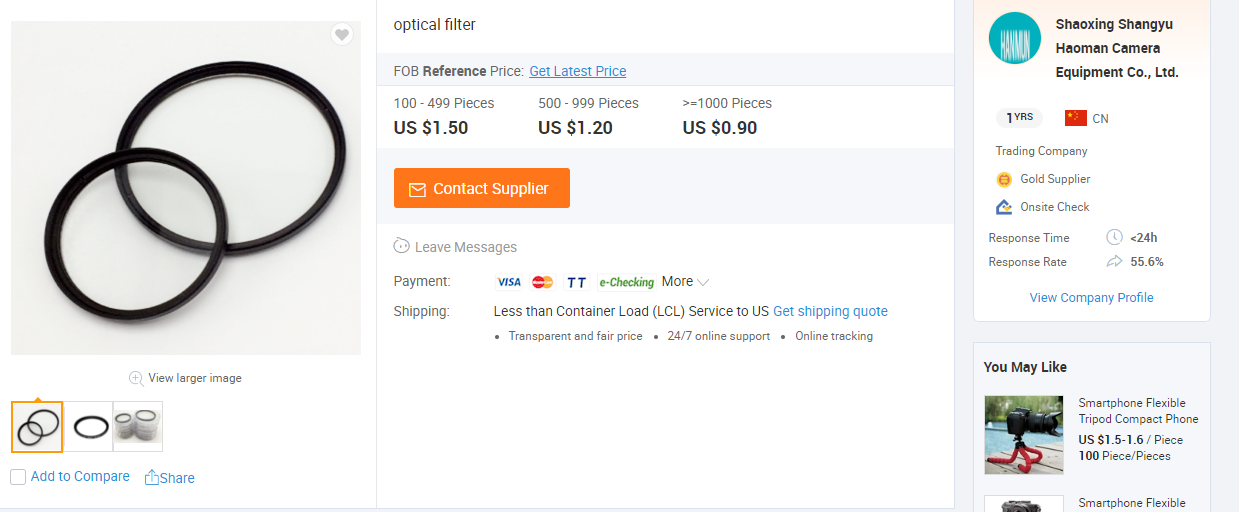Click the Onsite Check badge icon
1239x512 pixels.
point(1004,207)
